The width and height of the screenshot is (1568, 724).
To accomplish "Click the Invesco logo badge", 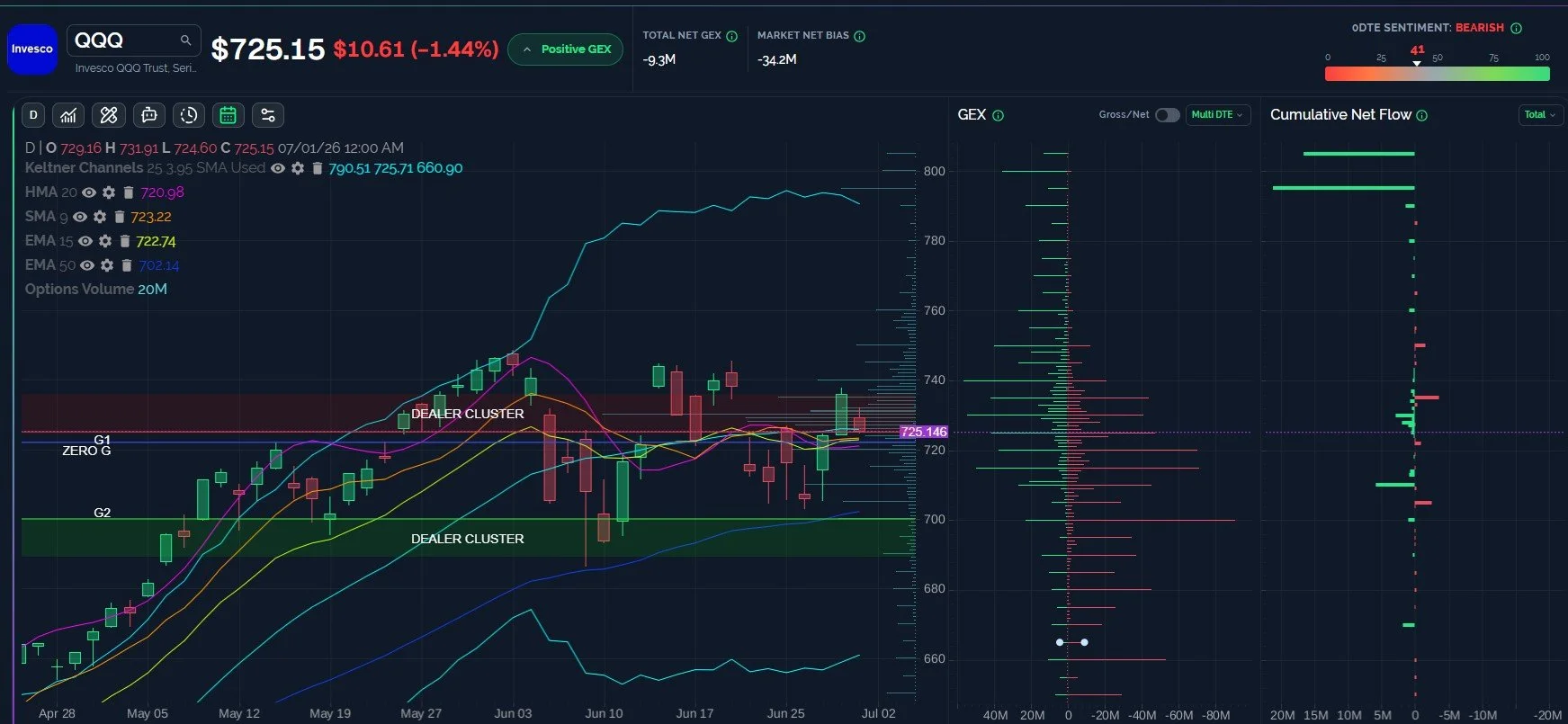I will point(32,49).
